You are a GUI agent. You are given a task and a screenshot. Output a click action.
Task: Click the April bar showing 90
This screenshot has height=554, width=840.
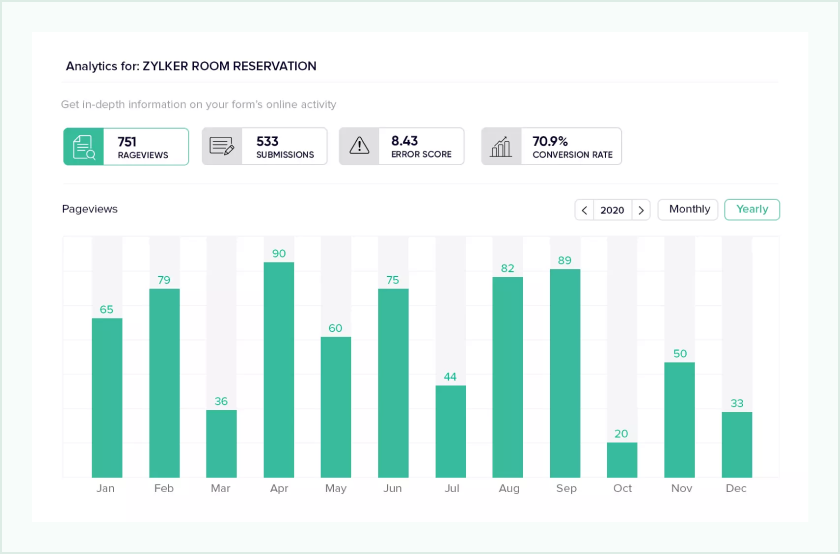point(278,370)
